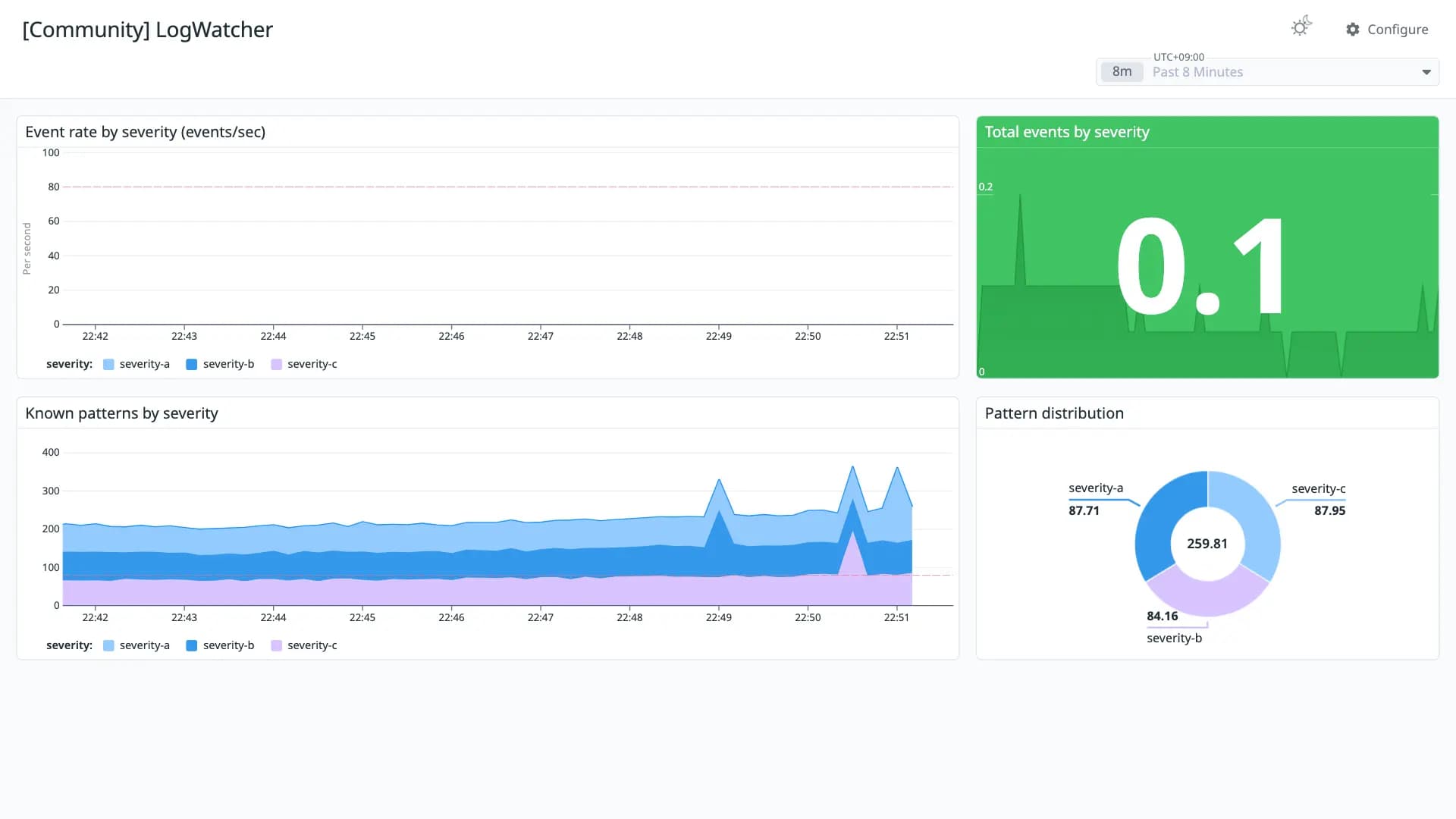Click the large 0.1 query value
The width and height of the screenshot is (1456, 819).
[x=1201, y=266]
